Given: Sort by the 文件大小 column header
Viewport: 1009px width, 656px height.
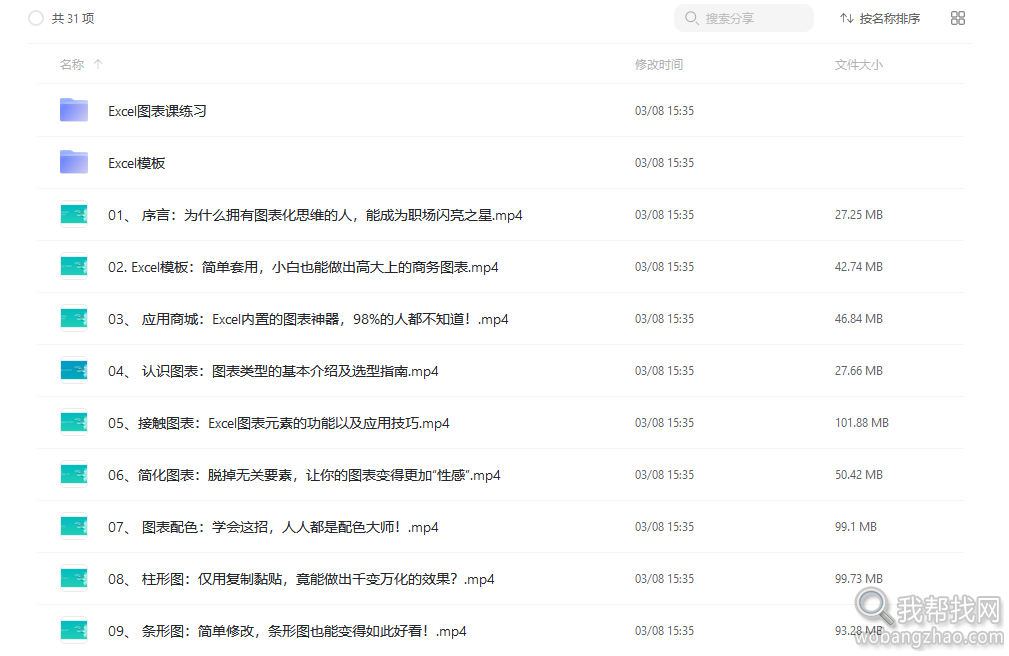Looking at the screenshot, I should 858,64.
